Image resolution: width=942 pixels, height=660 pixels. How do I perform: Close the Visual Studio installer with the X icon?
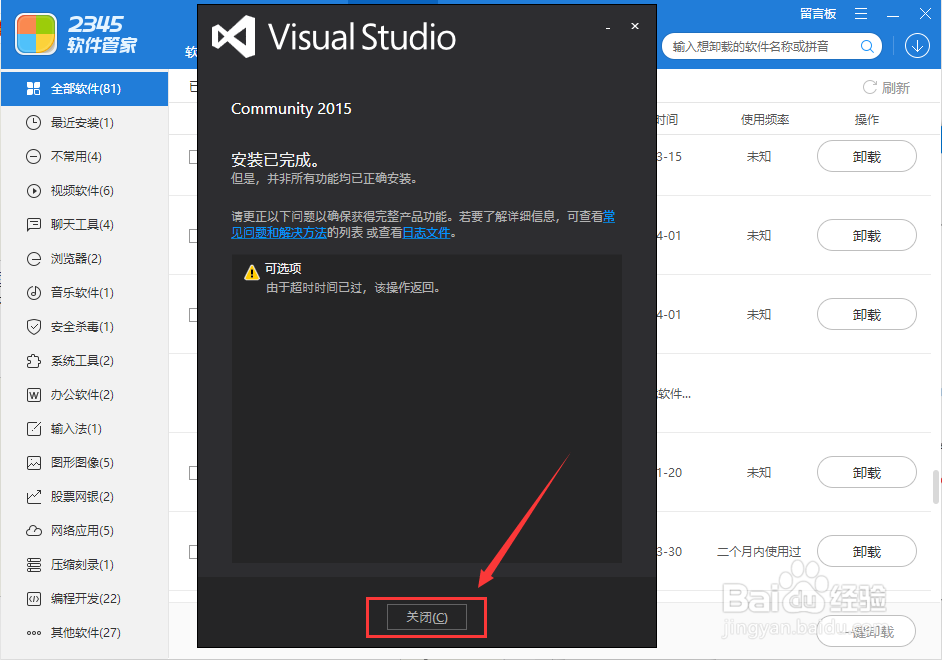coord(634,26)
